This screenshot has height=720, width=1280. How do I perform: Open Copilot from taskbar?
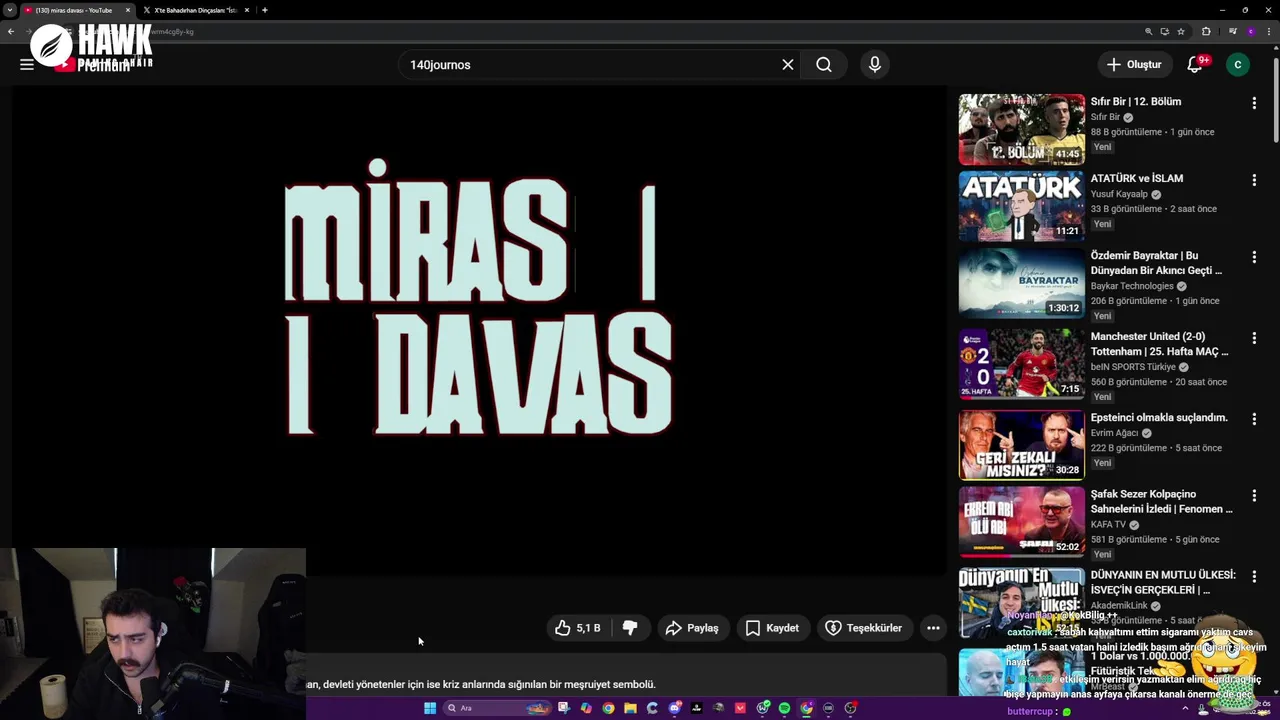pyautogui.click(x=586, y=708)
